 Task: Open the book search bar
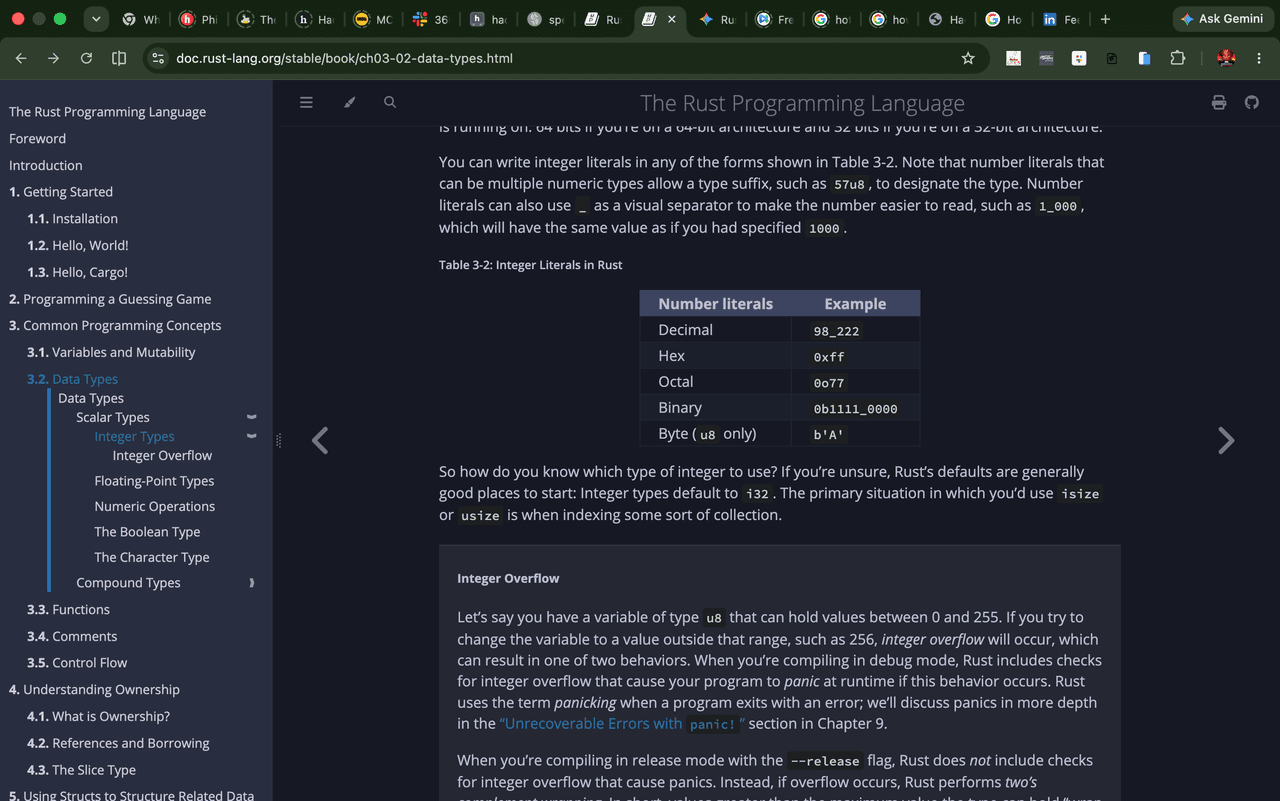pos(390,102)
